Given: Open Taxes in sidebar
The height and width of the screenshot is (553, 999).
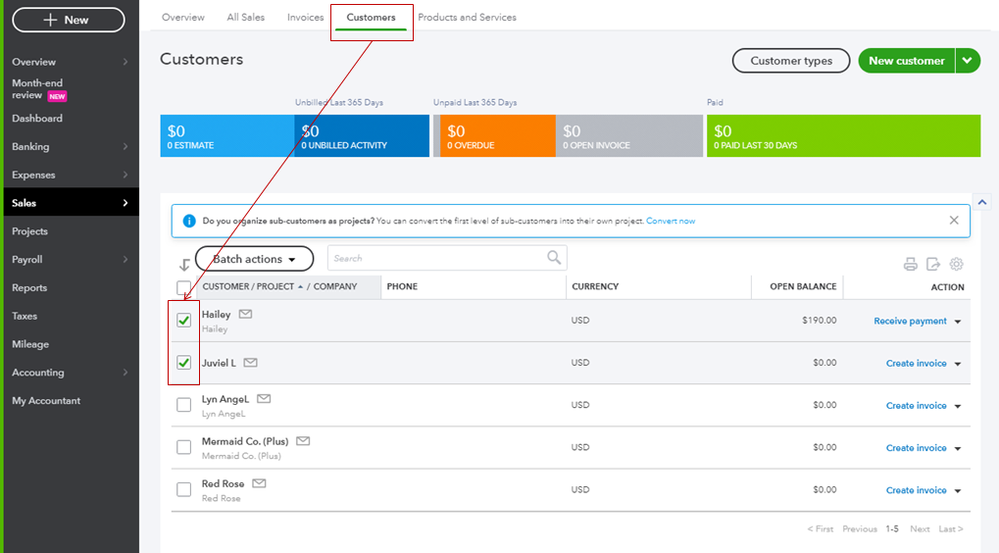Looking at the screenshot, I should (24, 316).
